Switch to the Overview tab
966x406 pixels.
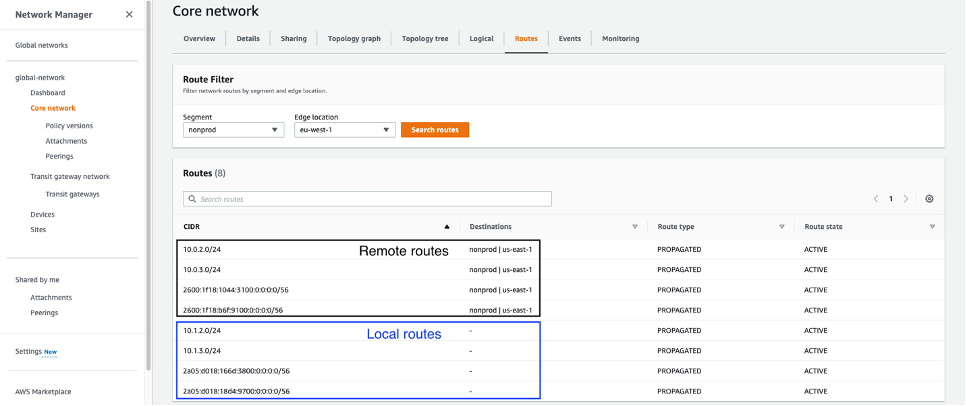(199, 38)
